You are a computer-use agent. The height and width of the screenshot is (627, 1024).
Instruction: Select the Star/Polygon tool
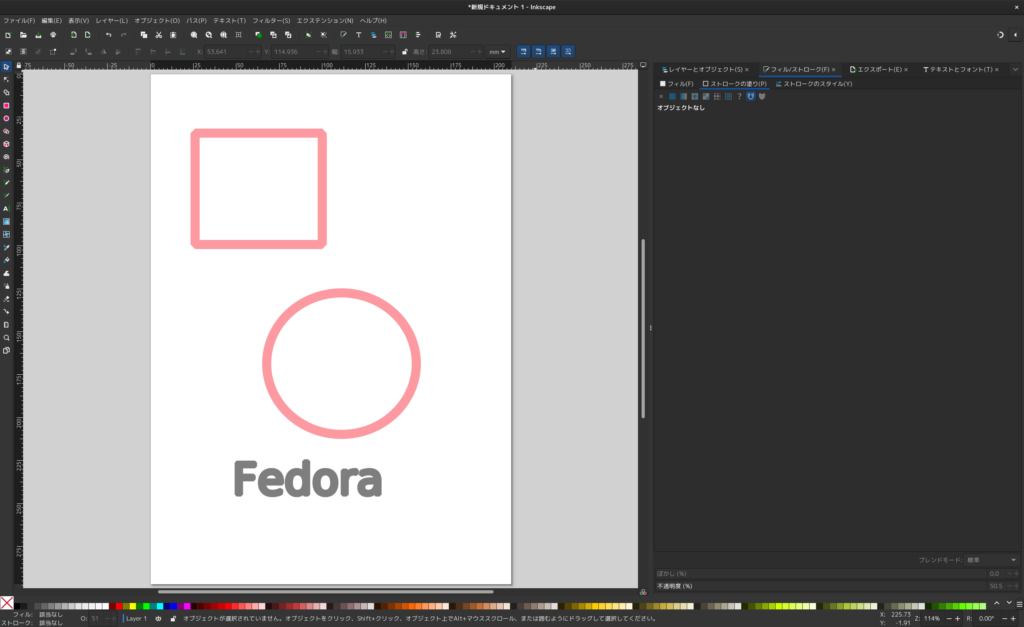click(7, 131)
